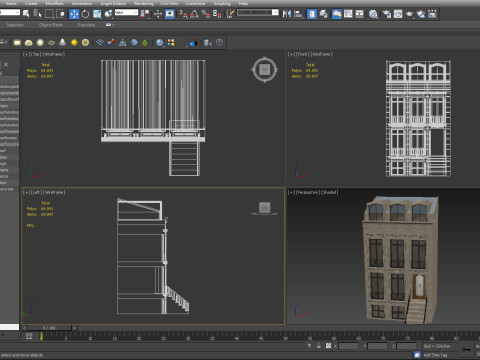Toggle Keyboard Shortcut Override button

[x=170, y=14]
